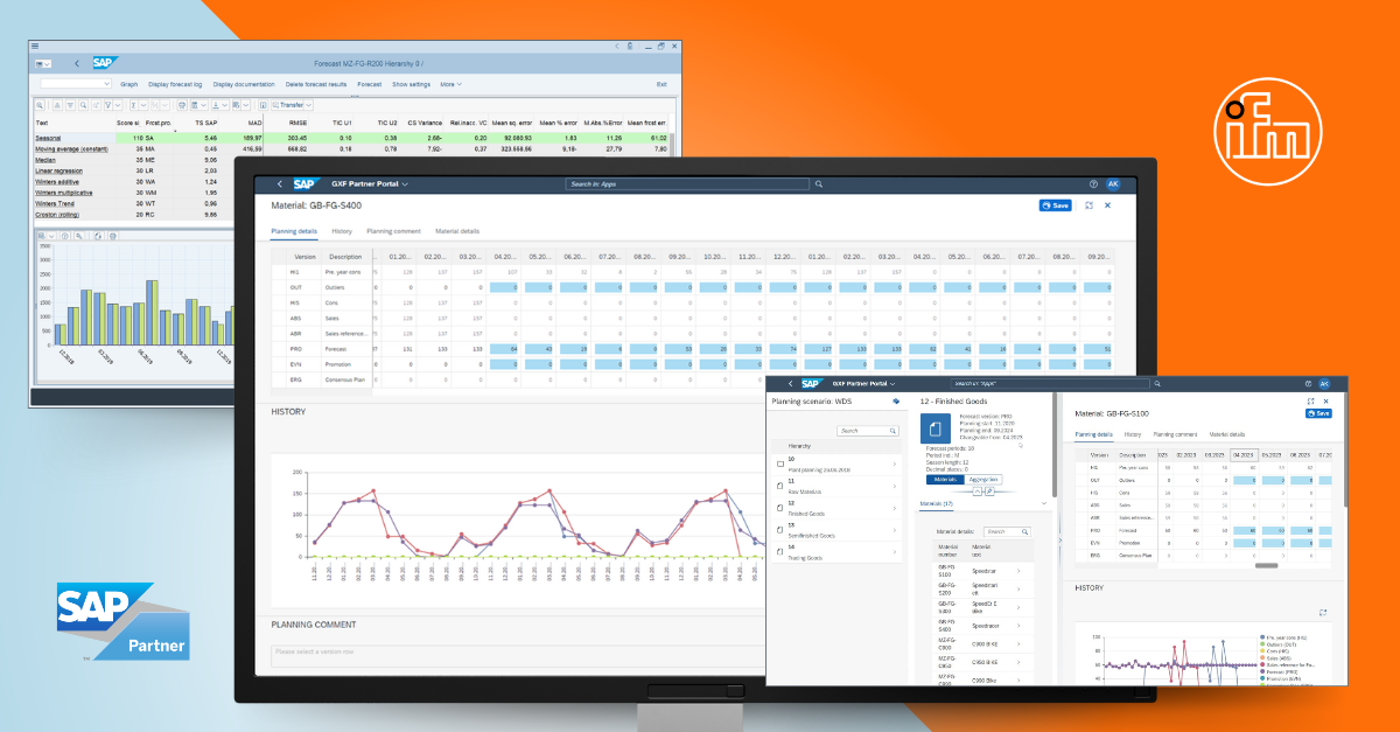Check the checkbox on hierarchy node 10 Plant planning
The image size is (1400, 732).
click(x=780, y=464)
